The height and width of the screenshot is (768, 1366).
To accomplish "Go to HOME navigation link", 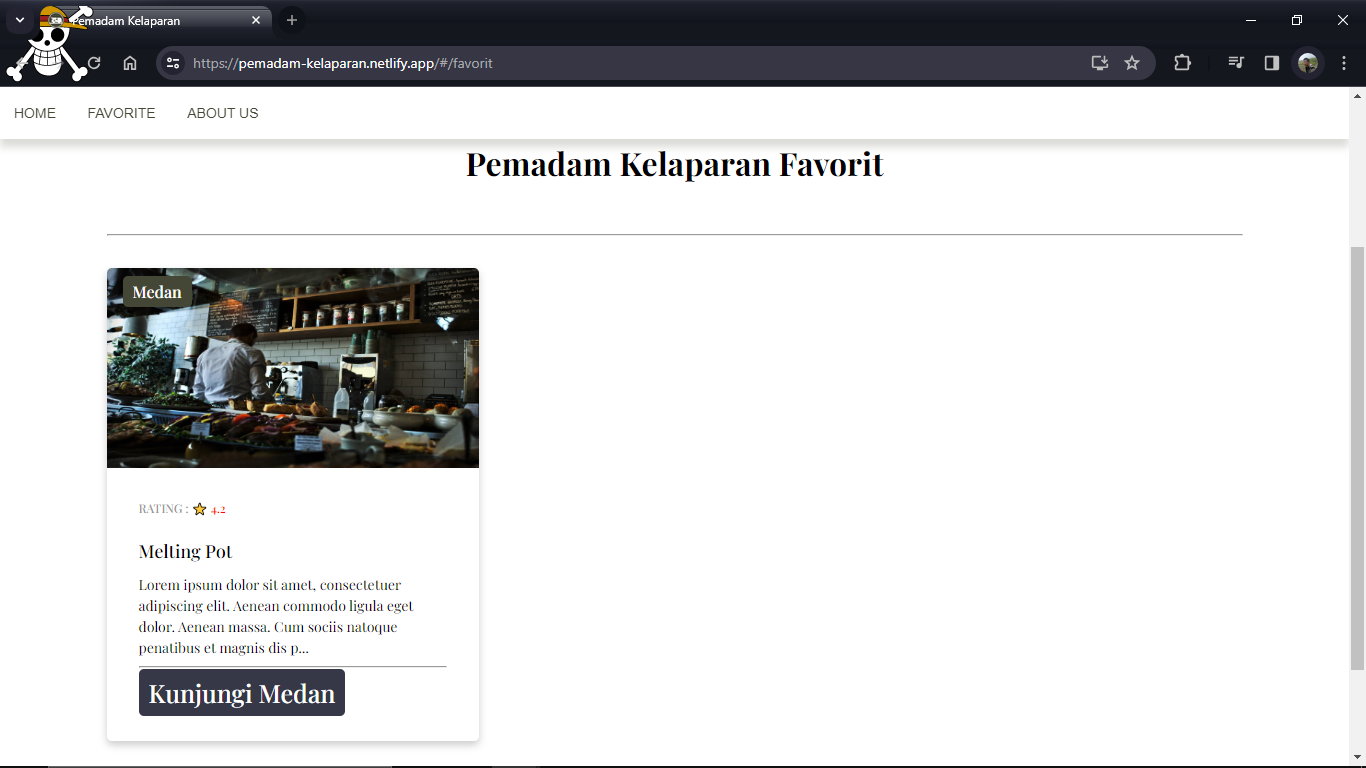I will coord(35,113).
